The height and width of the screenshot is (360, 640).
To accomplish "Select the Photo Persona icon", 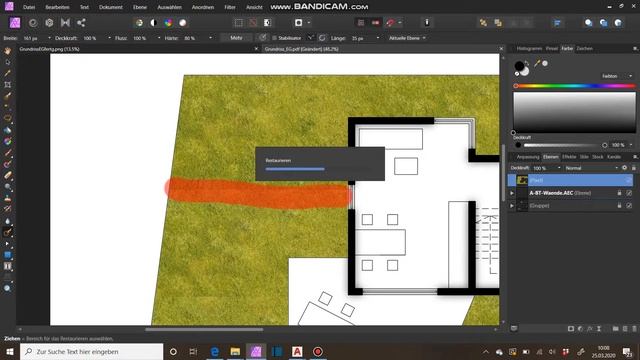I will point(15,23).
